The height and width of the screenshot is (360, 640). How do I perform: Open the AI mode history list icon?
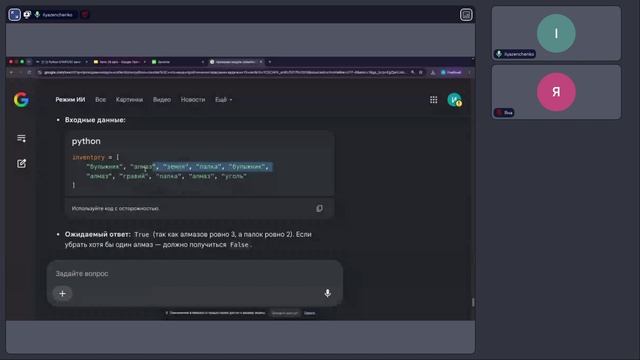pos(22,138)
